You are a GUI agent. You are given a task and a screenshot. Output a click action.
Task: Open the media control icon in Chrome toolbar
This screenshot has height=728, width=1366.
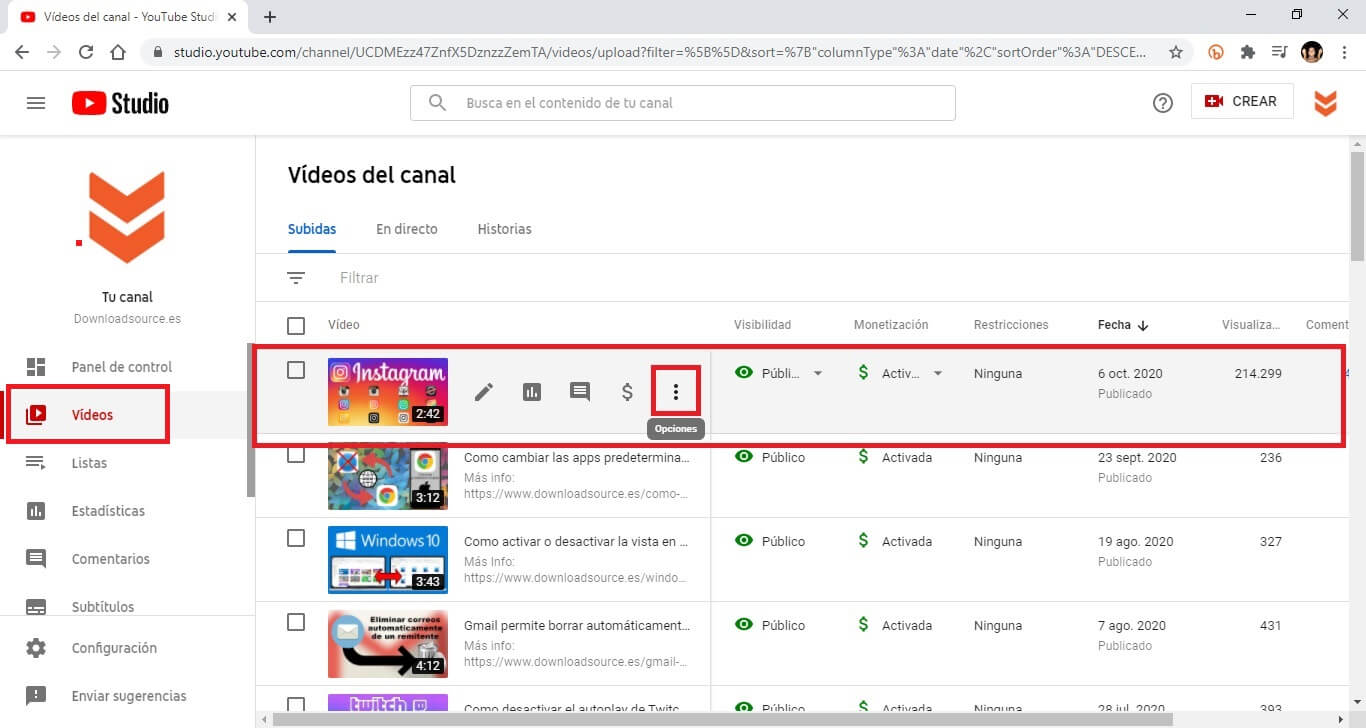1280,52
